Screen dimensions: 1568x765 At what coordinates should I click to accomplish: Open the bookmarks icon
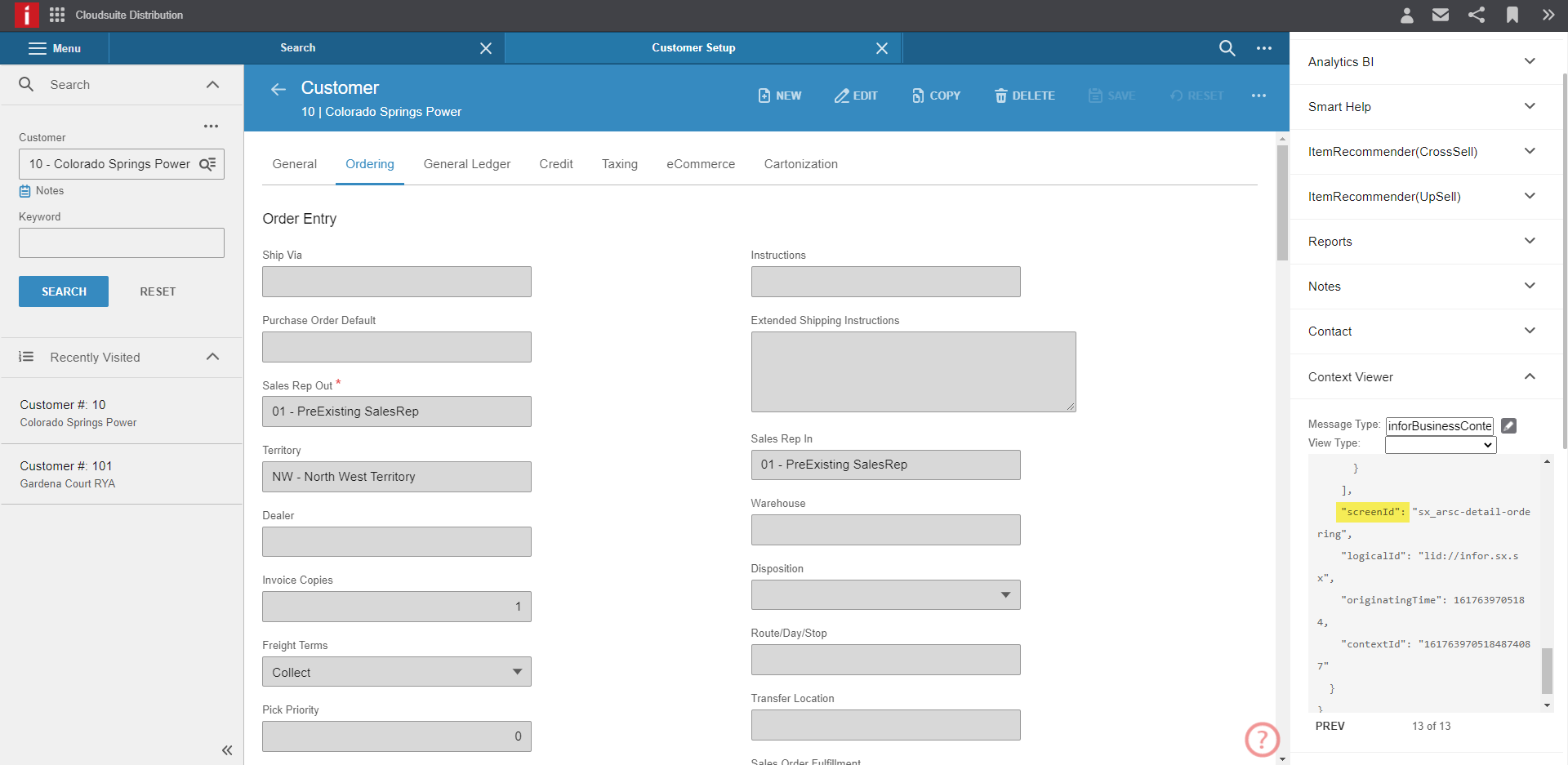(1512, 15)
